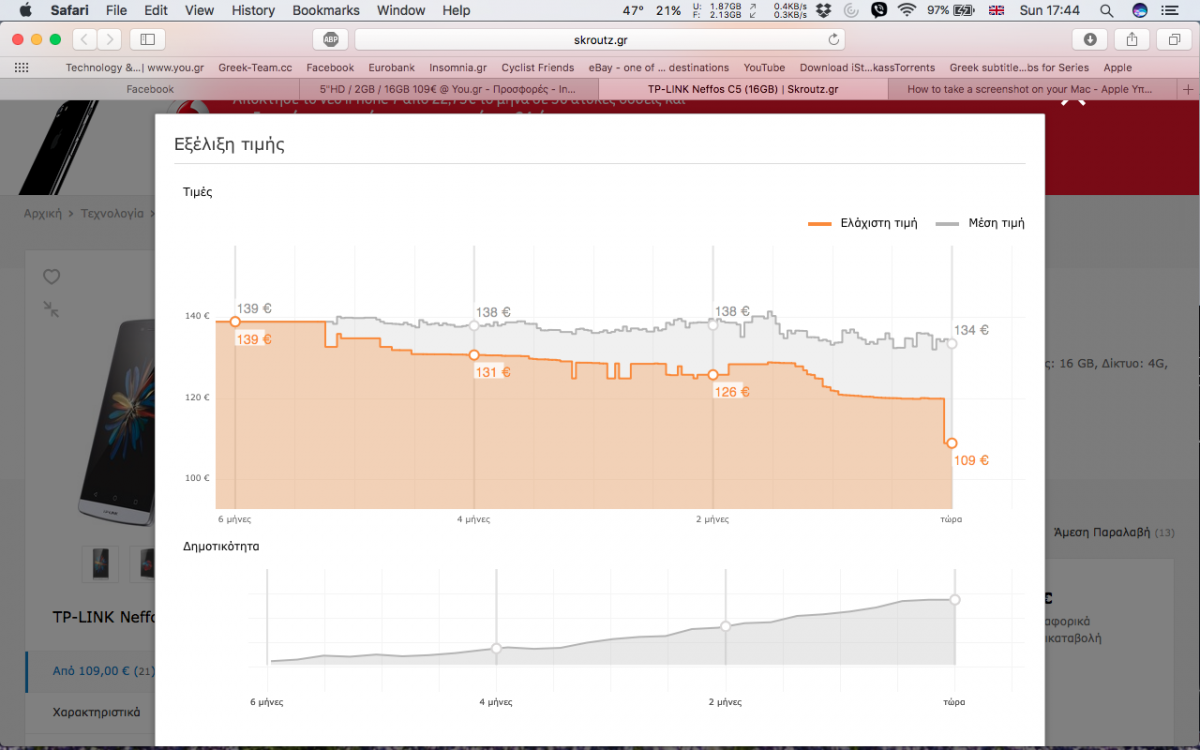
Task: Open the battery status showing 97%
Action: (x=950, y=10)
